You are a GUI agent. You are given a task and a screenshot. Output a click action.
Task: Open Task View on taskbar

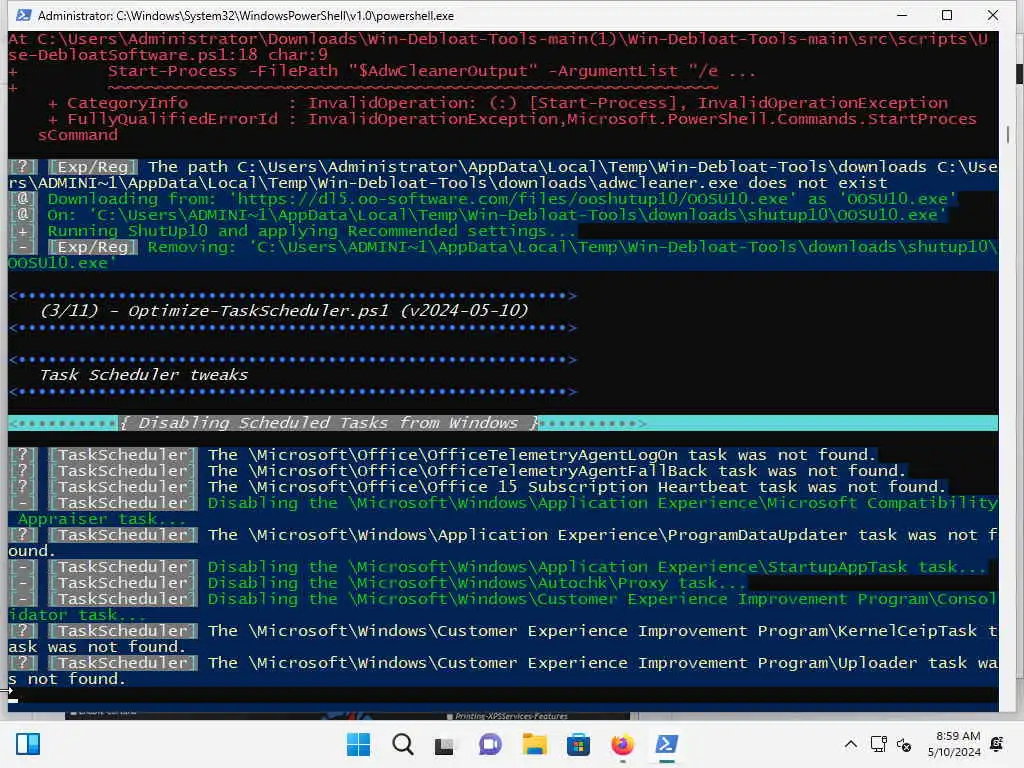[x=445, y=744]
